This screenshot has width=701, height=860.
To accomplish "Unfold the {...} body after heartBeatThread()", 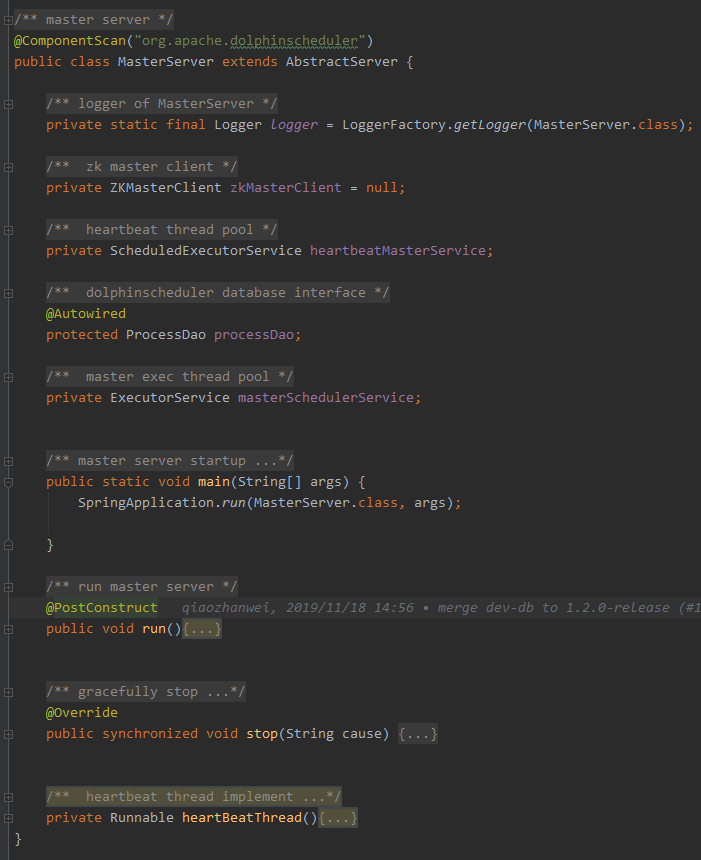I will (338, 818).
